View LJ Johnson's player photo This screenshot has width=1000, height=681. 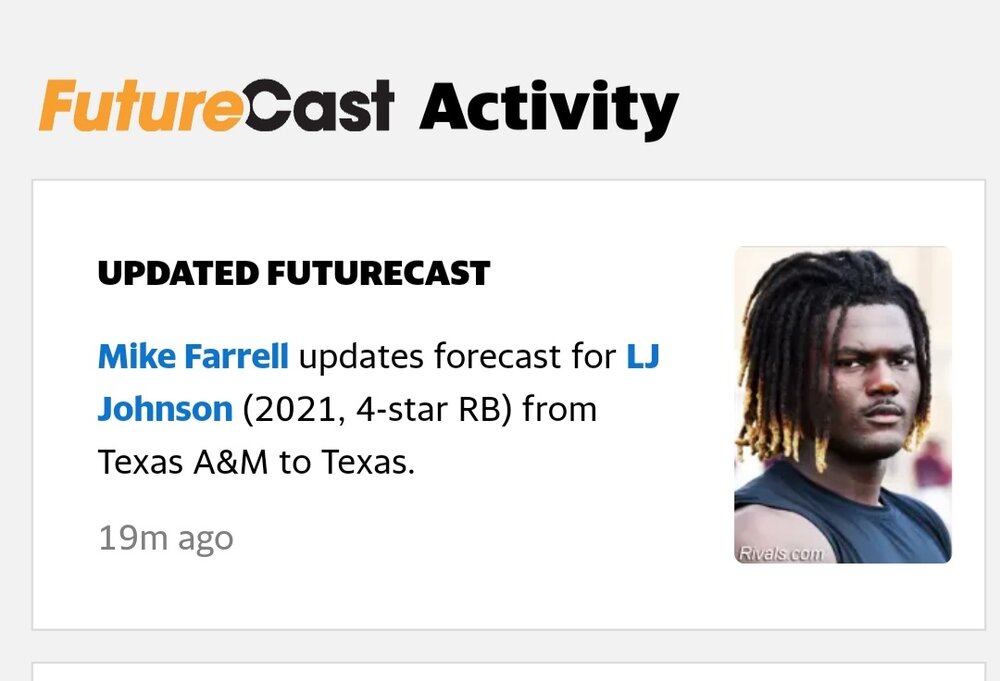pos(842,405)
